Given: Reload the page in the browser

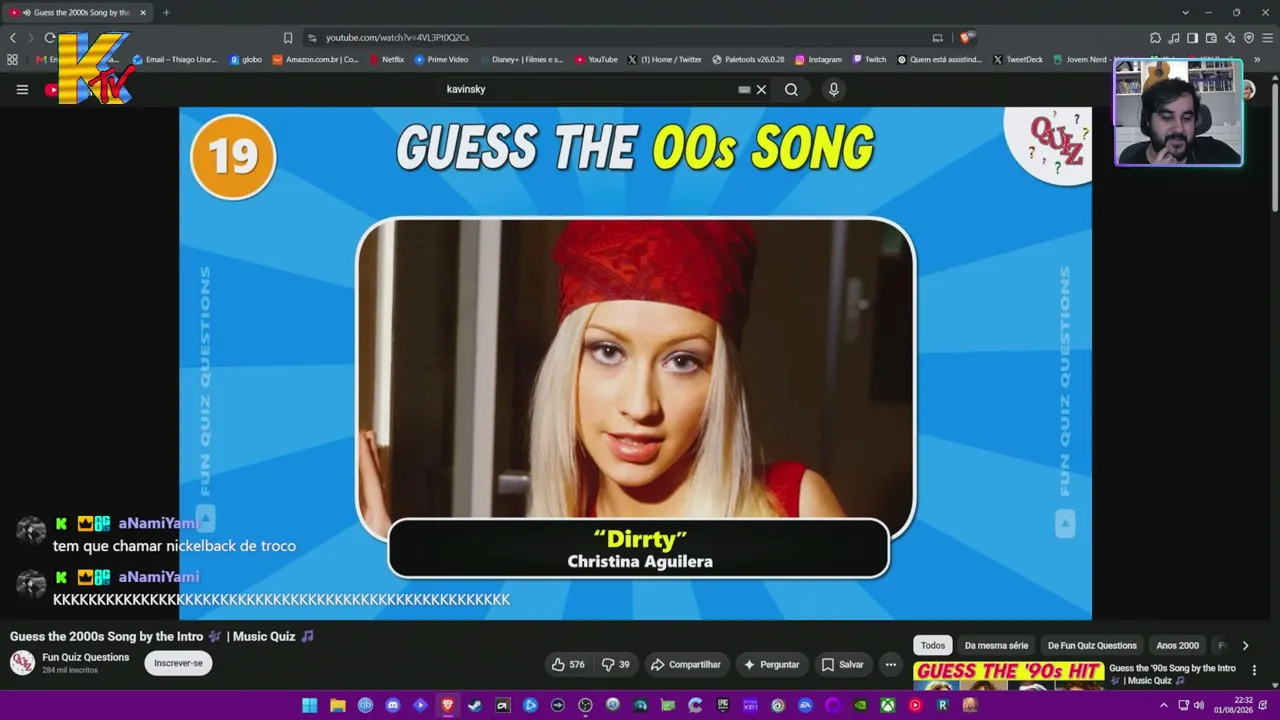Looking at the screenshot, I should [49, 38].
